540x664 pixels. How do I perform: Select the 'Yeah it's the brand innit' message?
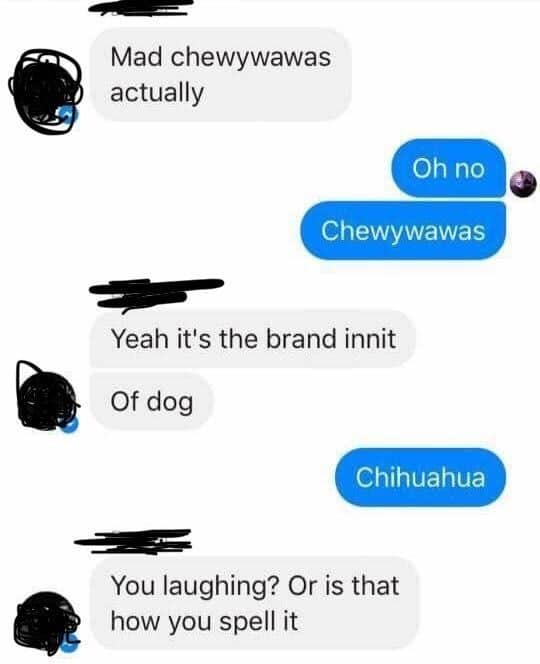click(253, 339)
